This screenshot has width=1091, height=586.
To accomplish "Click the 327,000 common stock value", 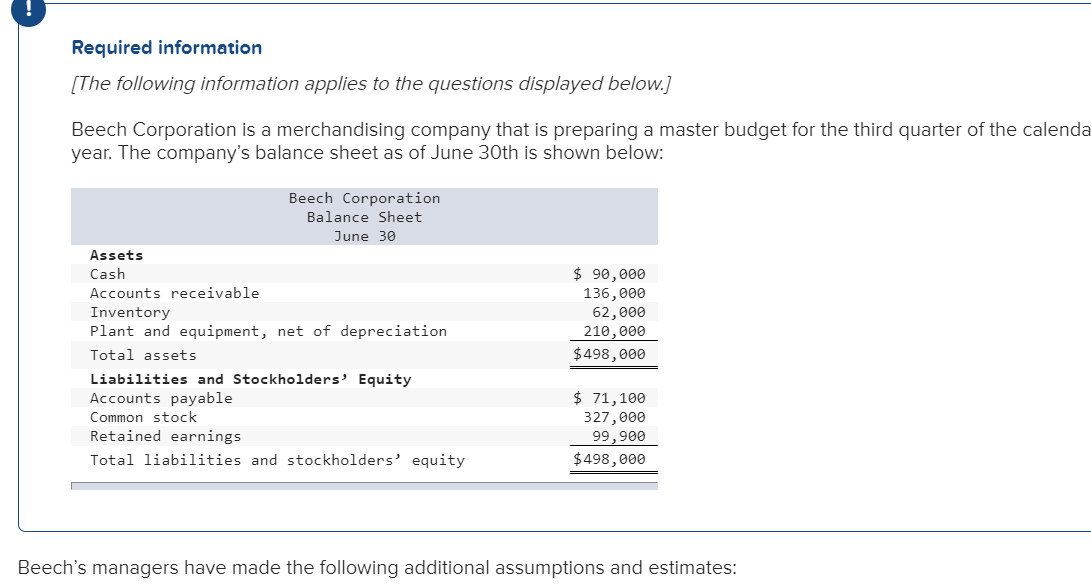I will point(614,417).
